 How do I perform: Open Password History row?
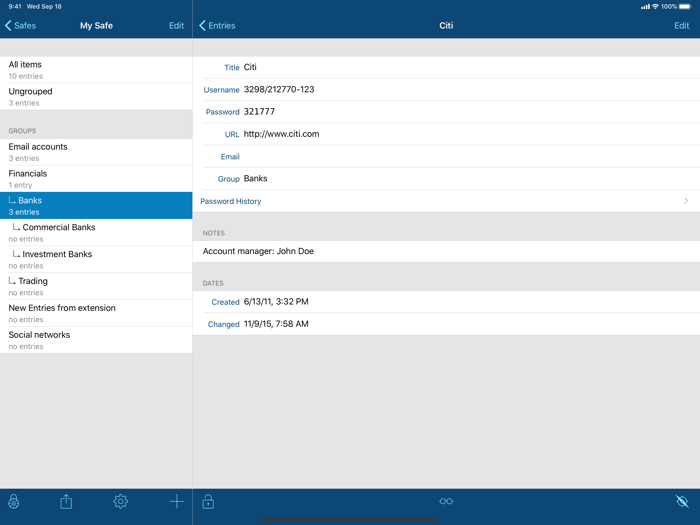pos(446,201)
